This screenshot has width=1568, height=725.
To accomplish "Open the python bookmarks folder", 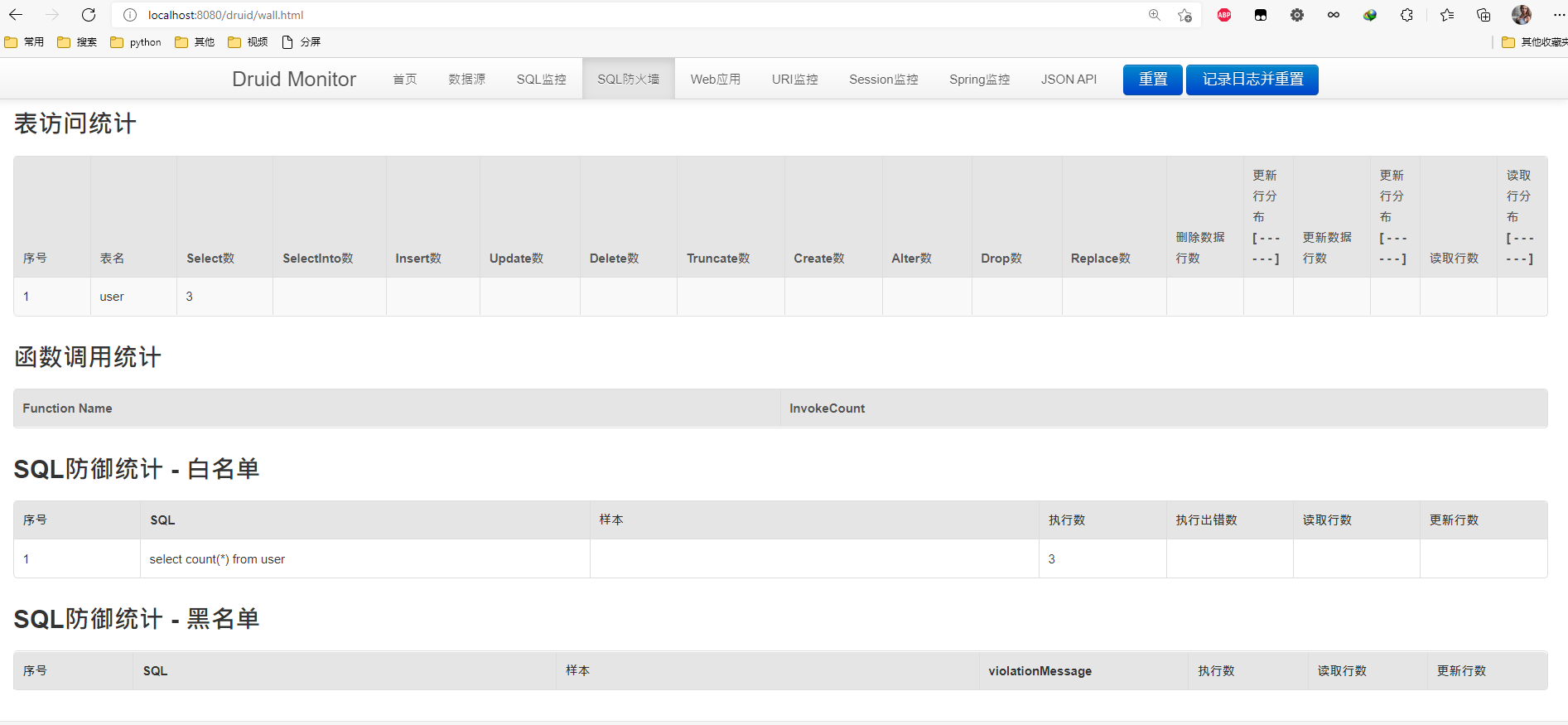I will 136,42.
